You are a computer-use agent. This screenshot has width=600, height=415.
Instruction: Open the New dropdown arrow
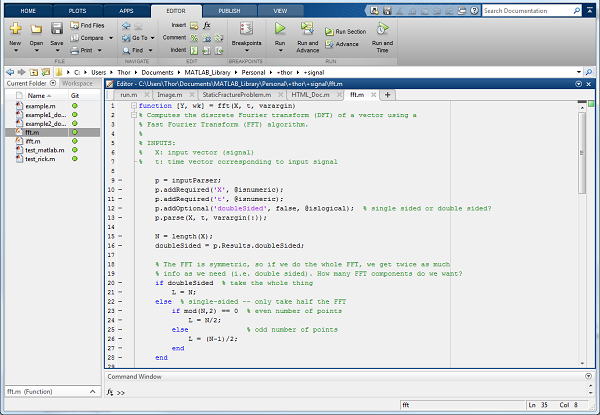point(15,50)
